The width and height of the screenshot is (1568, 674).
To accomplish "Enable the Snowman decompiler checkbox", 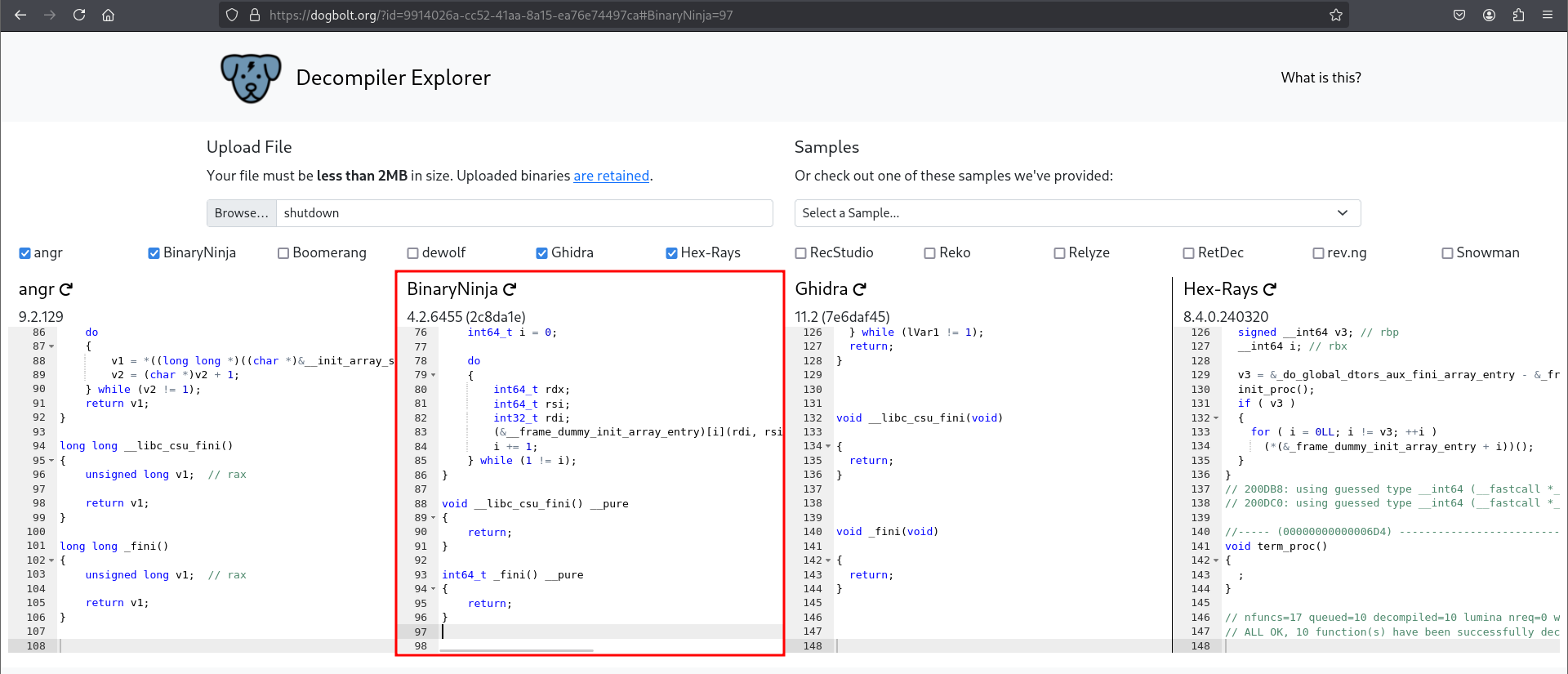I will 1447,253.
